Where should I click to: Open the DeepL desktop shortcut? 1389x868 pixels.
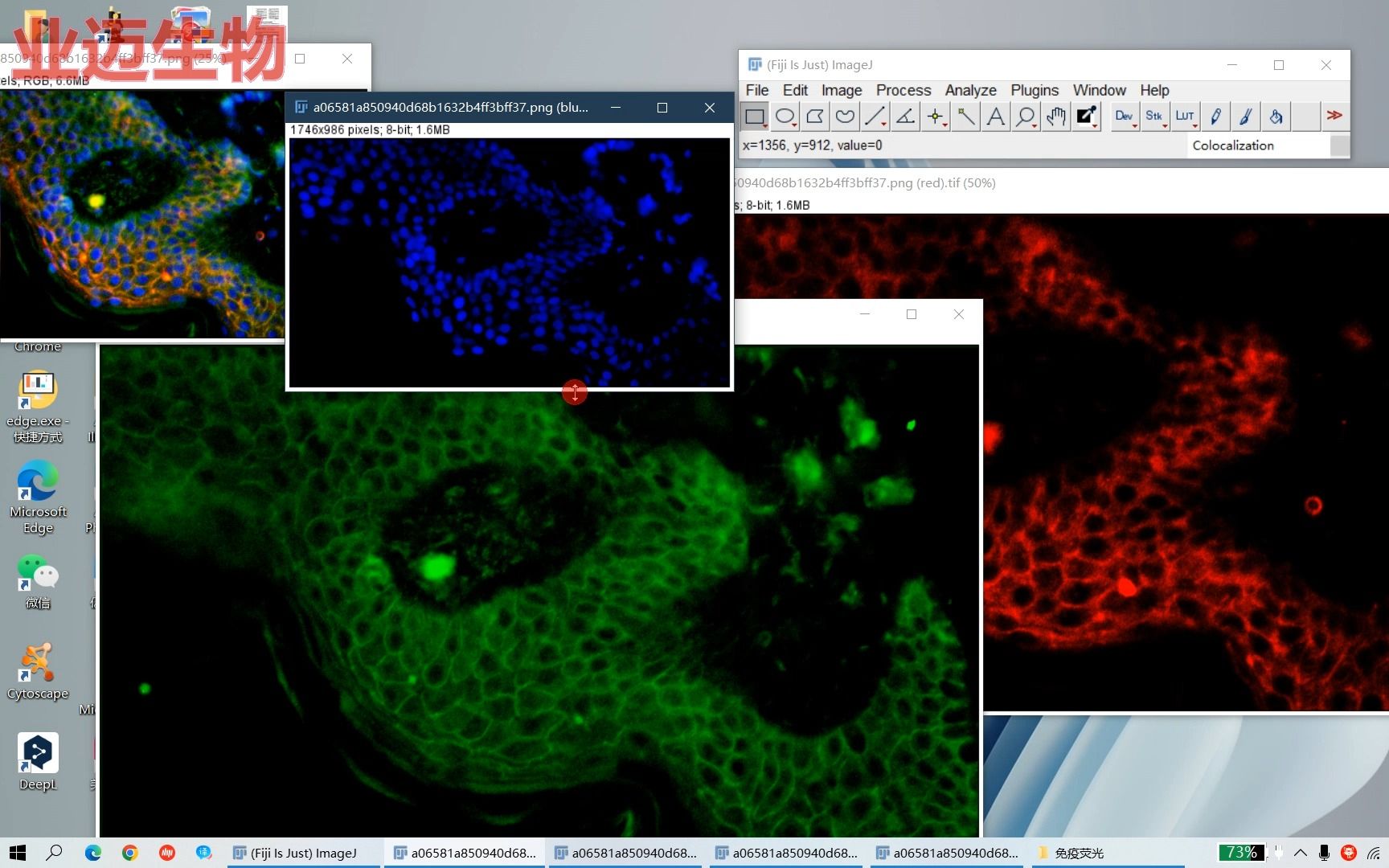[x=38, y=762]
